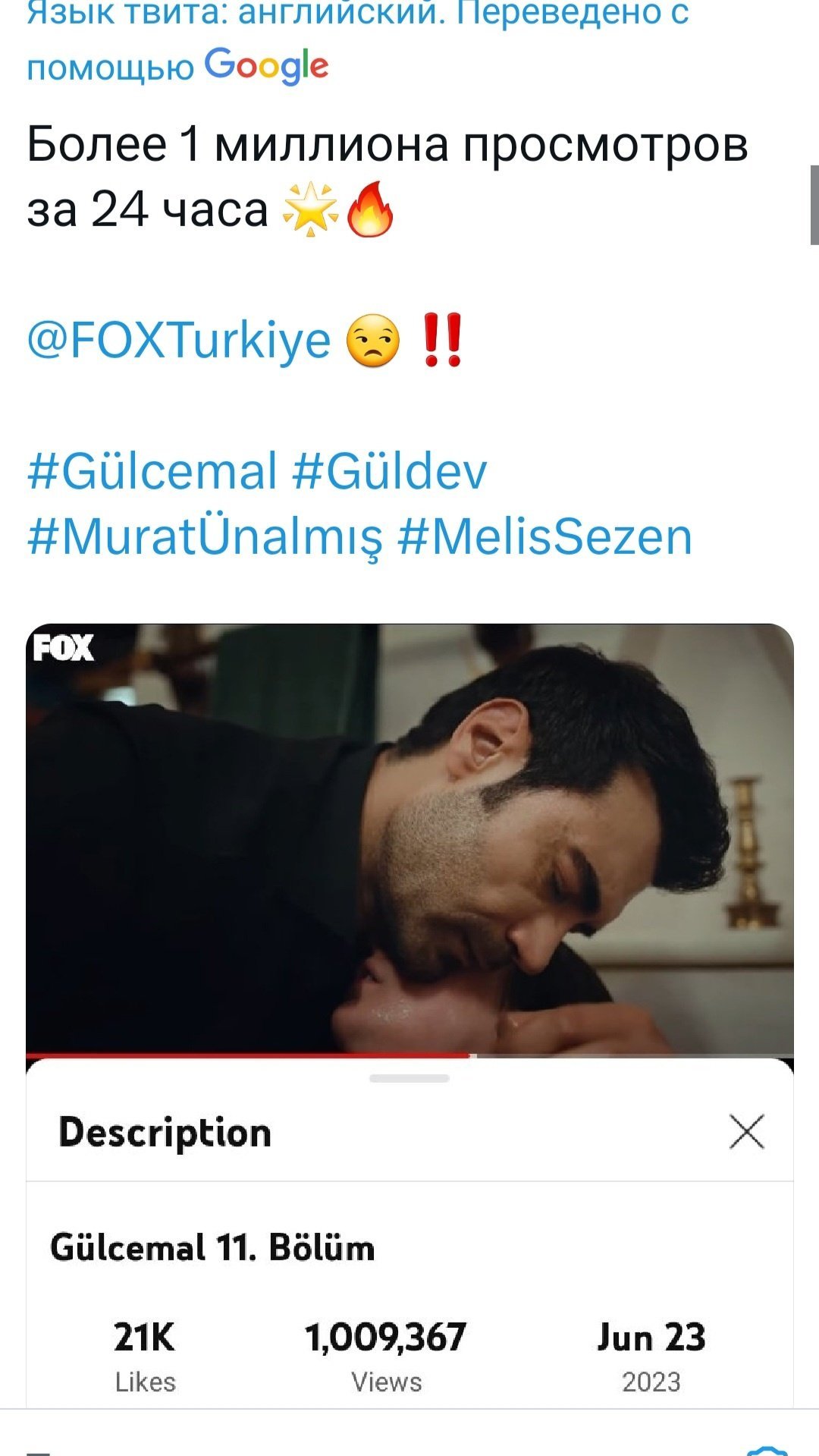Viewport: 819px width, 1456px height.
Task: Close the Description panel with X
Action: click(746, 1132)
